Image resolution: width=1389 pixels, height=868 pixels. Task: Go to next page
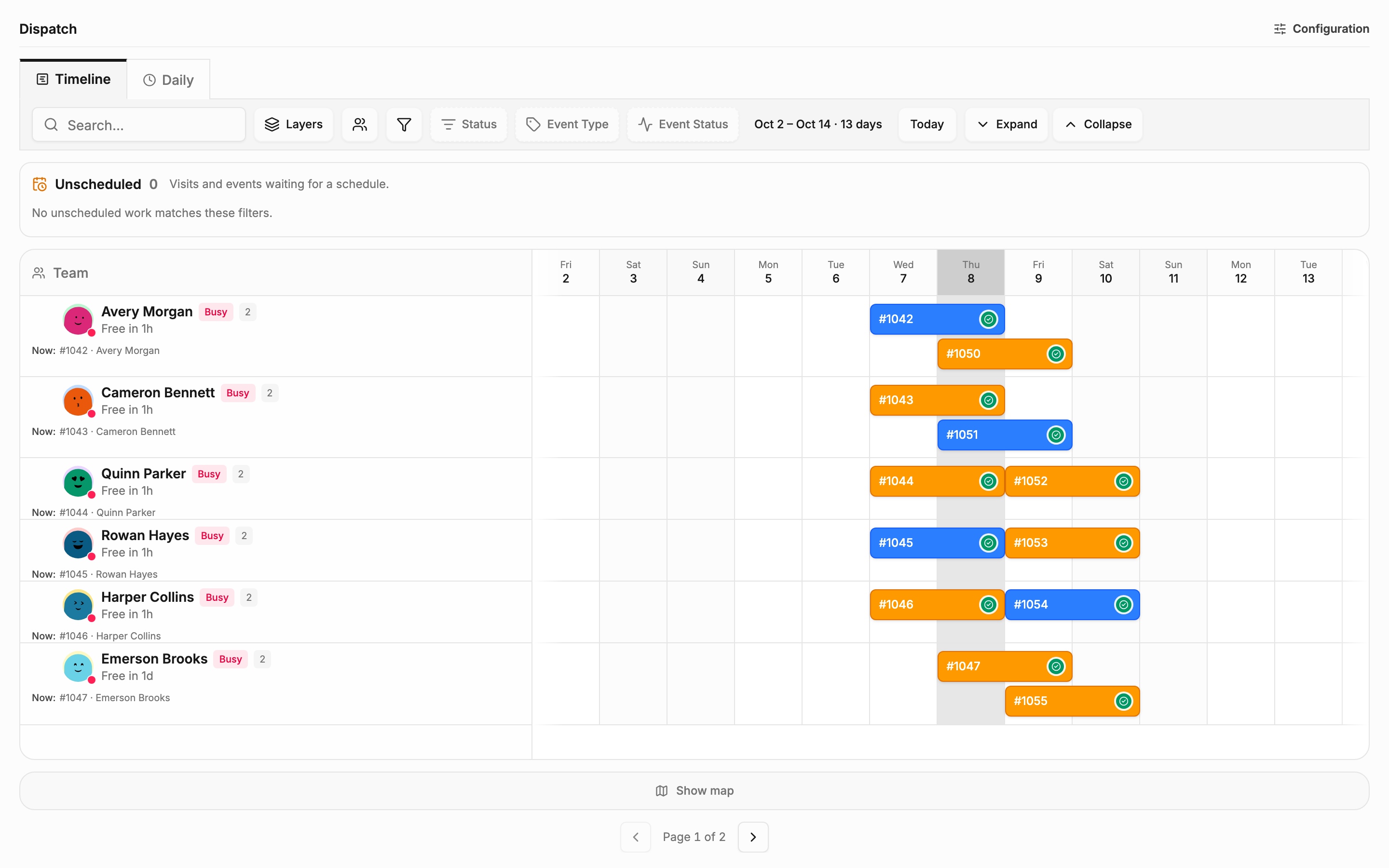753,837
